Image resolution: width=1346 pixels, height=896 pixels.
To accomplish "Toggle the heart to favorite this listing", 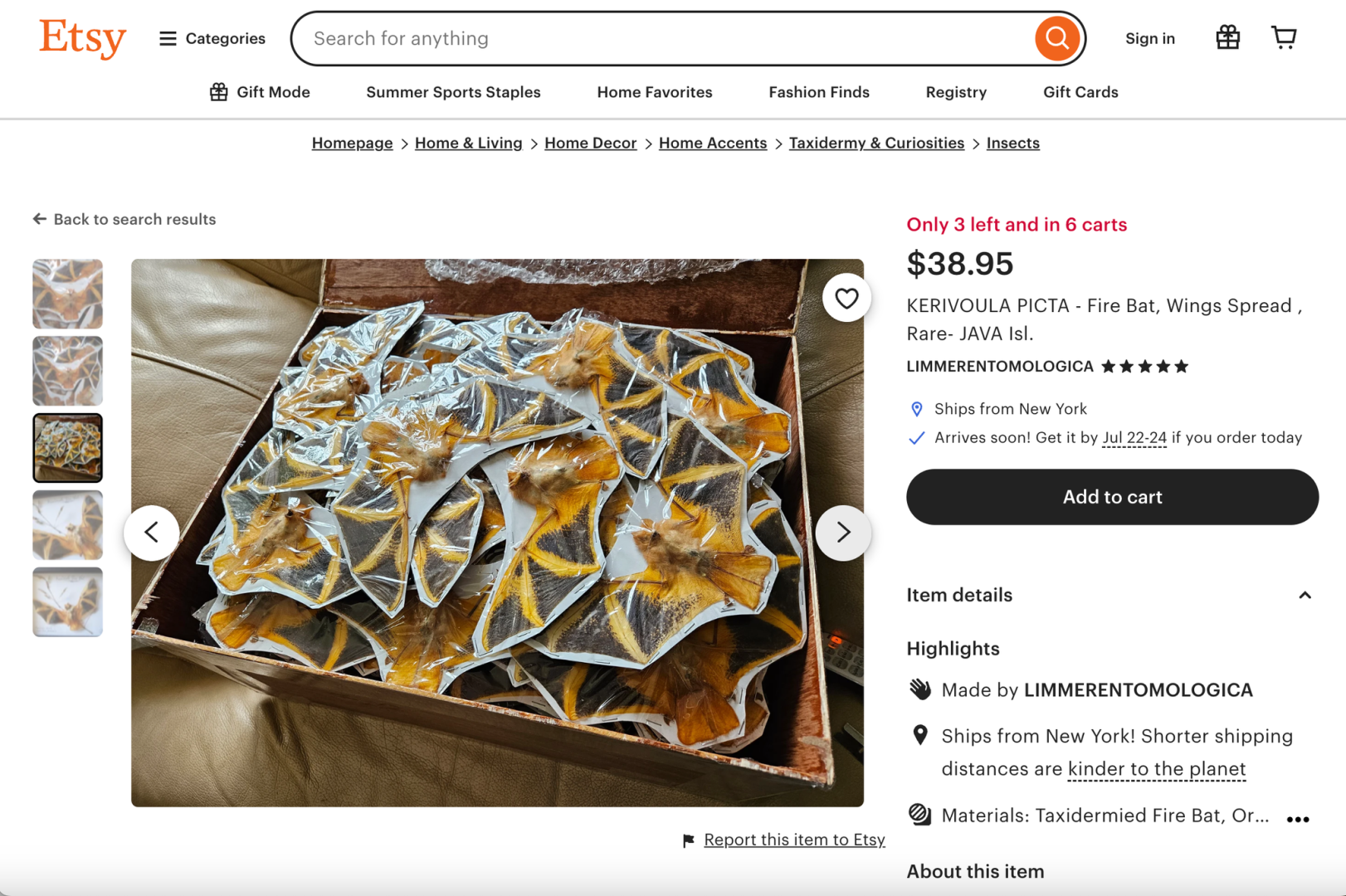I will pyautogui.click(x=846, y=297).
